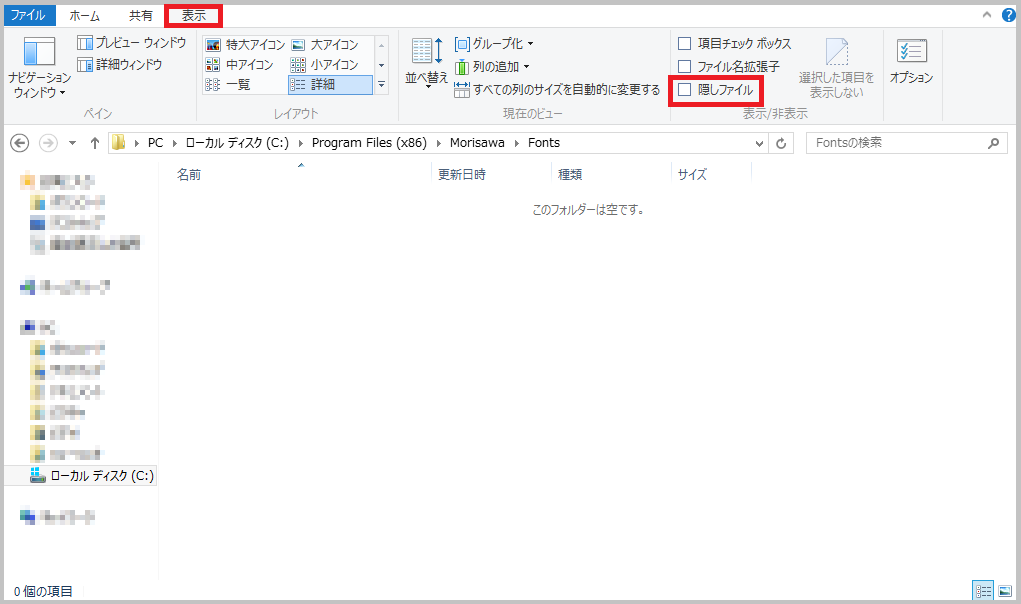The image size is (1021, 604).
Task: Enable the 隠しファイル checkbox
Action: [684, 90]
